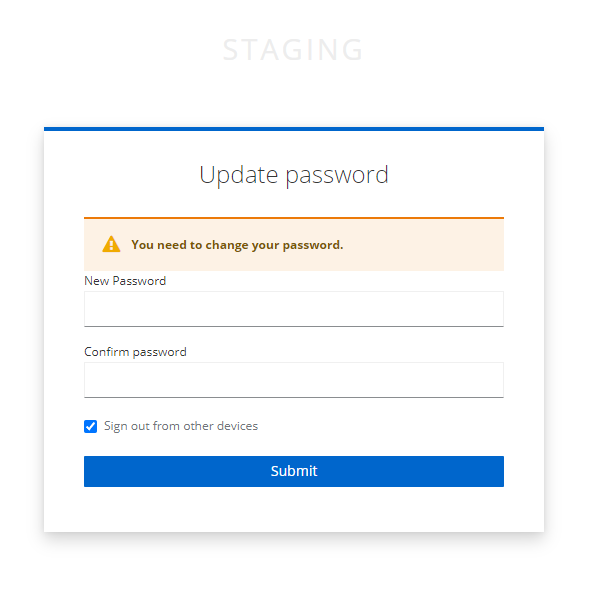Click the Update password heading
The height and width of the screenshot is (591, 600).
293,175
